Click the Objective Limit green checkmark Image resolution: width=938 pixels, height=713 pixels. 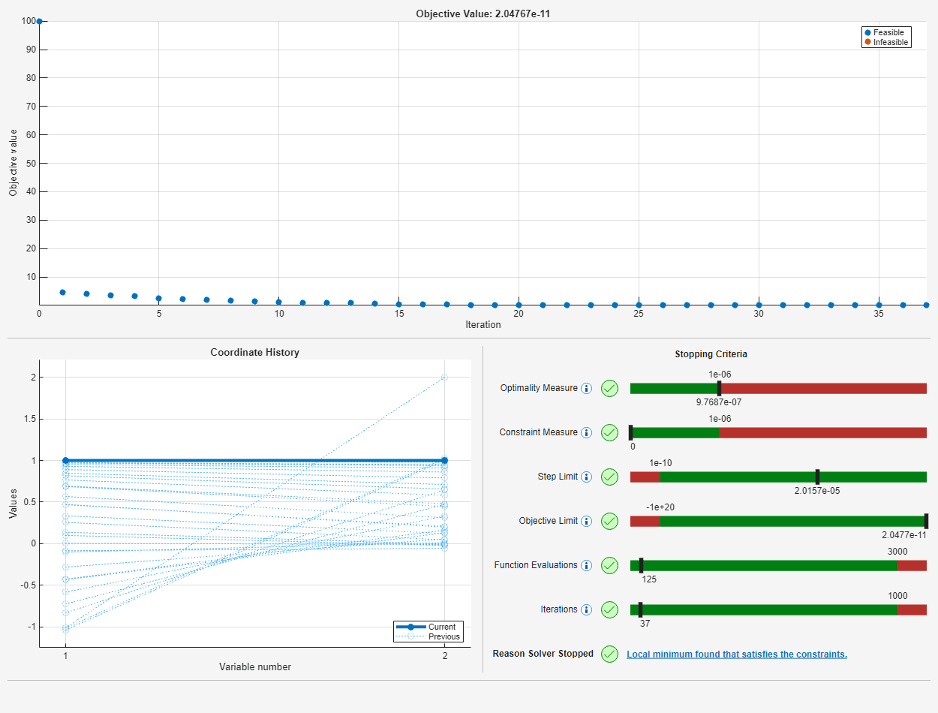[x=610, y=521]
